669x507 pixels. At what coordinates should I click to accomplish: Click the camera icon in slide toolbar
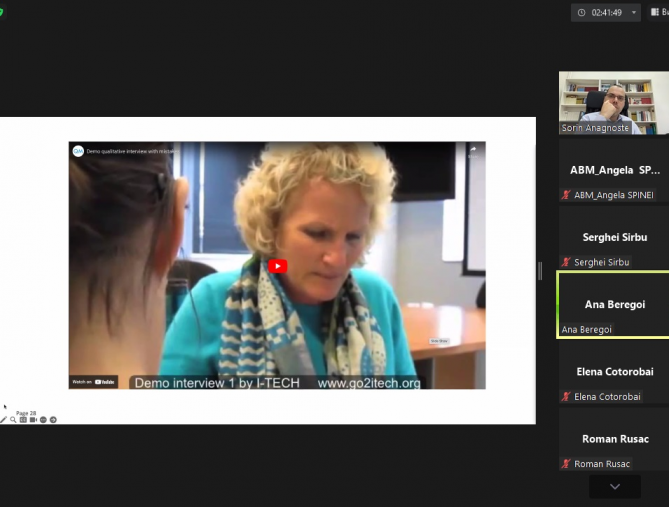pyautogui.click(x=33, y=420)
